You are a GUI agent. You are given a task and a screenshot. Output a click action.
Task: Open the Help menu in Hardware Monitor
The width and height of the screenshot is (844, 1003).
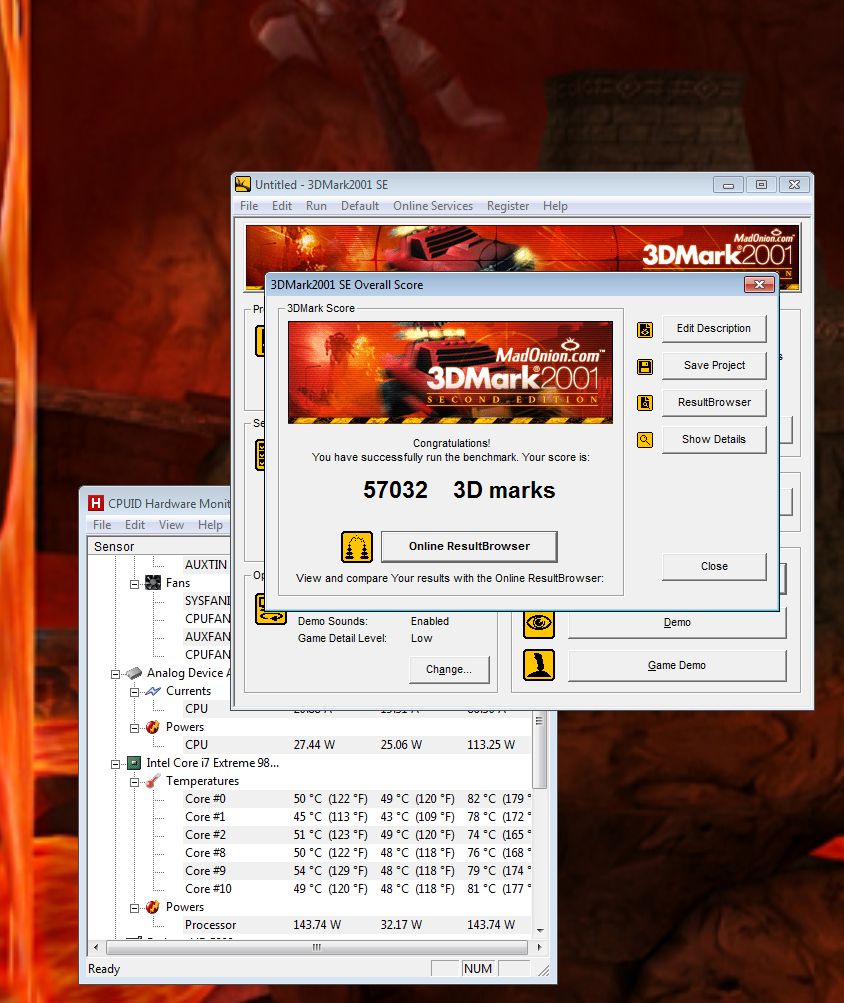click(x=210, y=525)
